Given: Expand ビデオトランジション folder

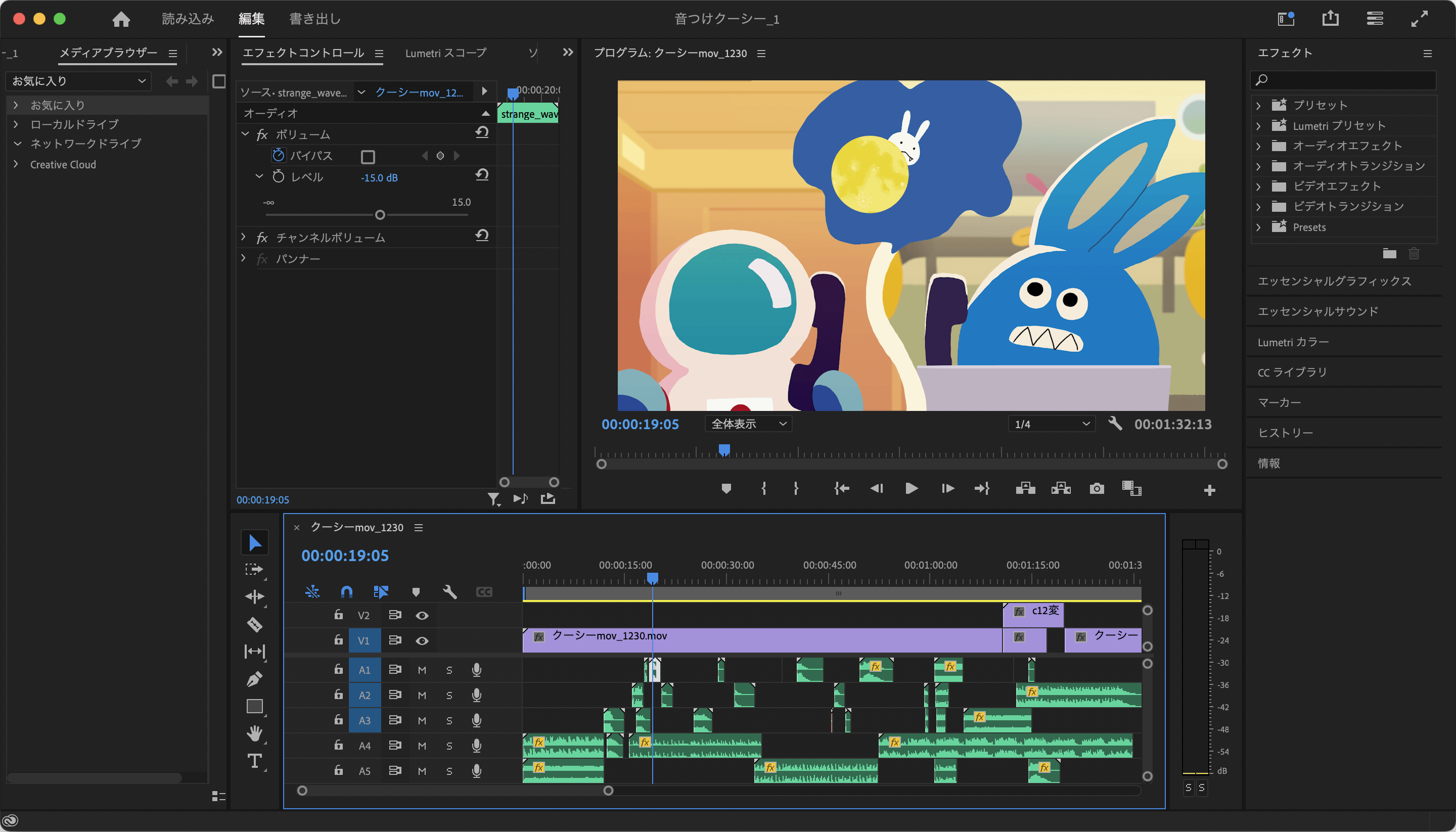Looking at the screenshot, I should 1258,207.
